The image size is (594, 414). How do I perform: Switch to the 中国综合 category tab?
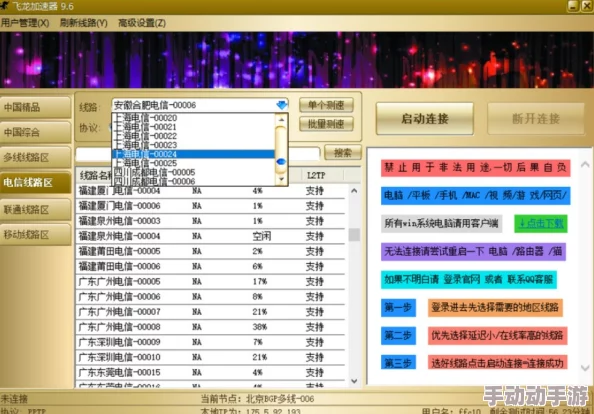click(35, 132)
